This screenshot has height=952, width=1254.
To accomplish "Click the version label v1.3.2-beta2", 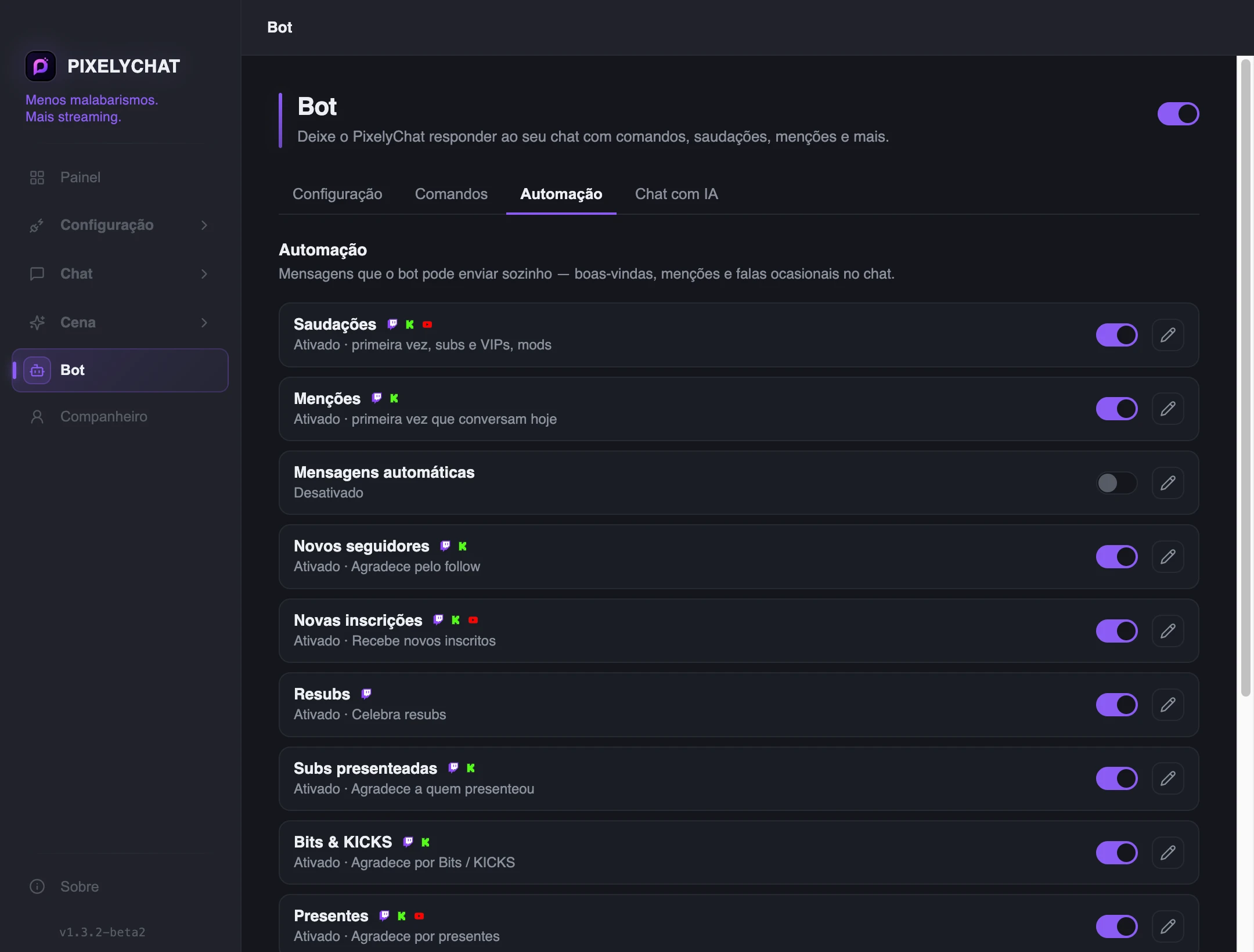I will coord(102,932).
